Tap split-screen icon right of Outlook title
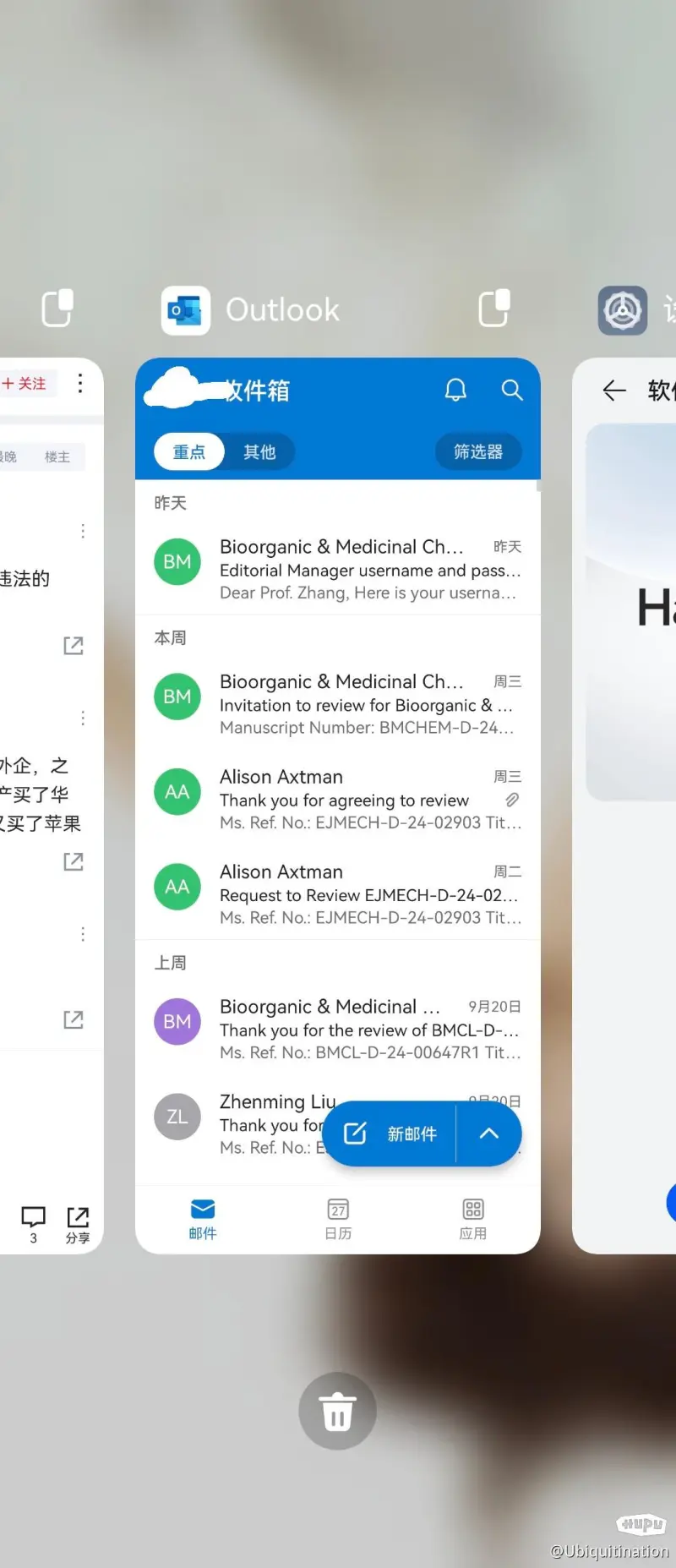Screen dimensions: 676x1568 pos(493,309)
